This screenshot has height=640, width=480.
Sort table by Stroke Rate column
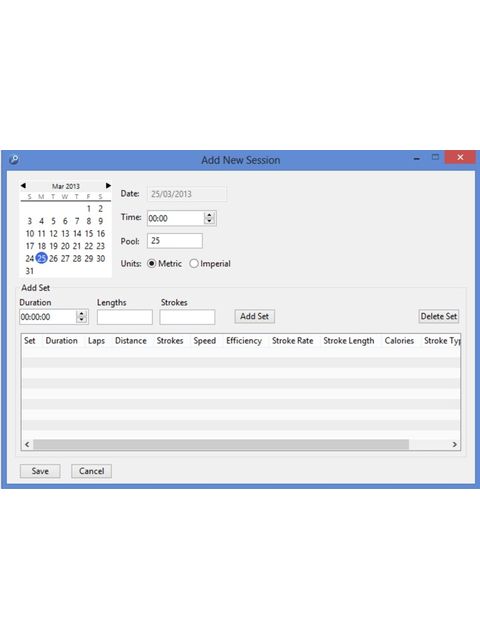click(x=293, y=341)
